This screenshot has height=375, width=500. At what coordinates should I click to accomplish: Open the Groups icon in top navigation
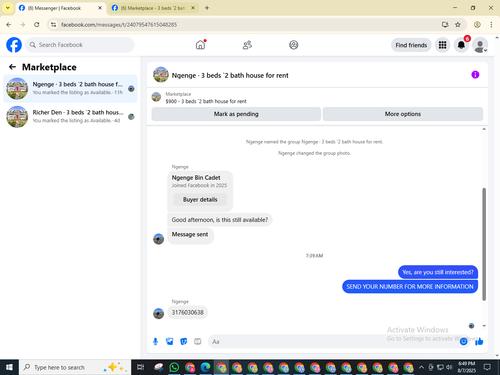click(293, 45)
